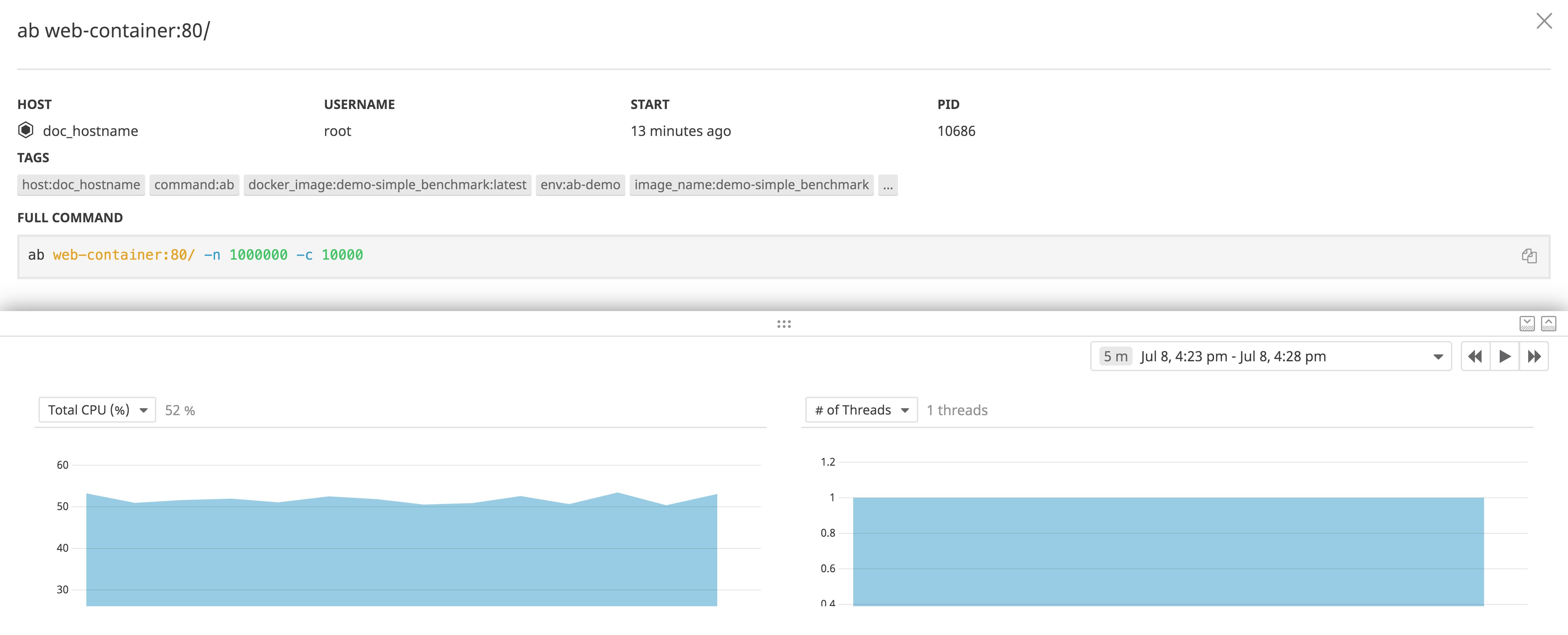Click the host hexagon icon
The height and width of the screenshot is (635, 1568).
[x=25, y=130]
